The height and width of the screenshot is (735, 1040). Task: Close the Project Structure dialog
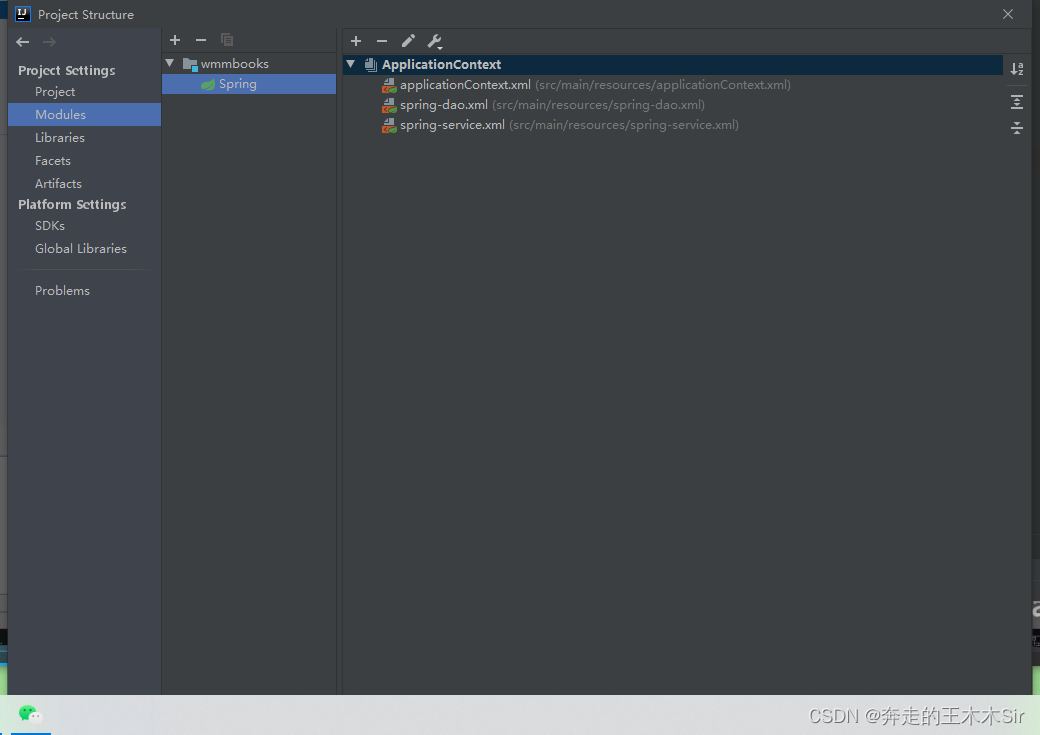tap(1008, 14)
